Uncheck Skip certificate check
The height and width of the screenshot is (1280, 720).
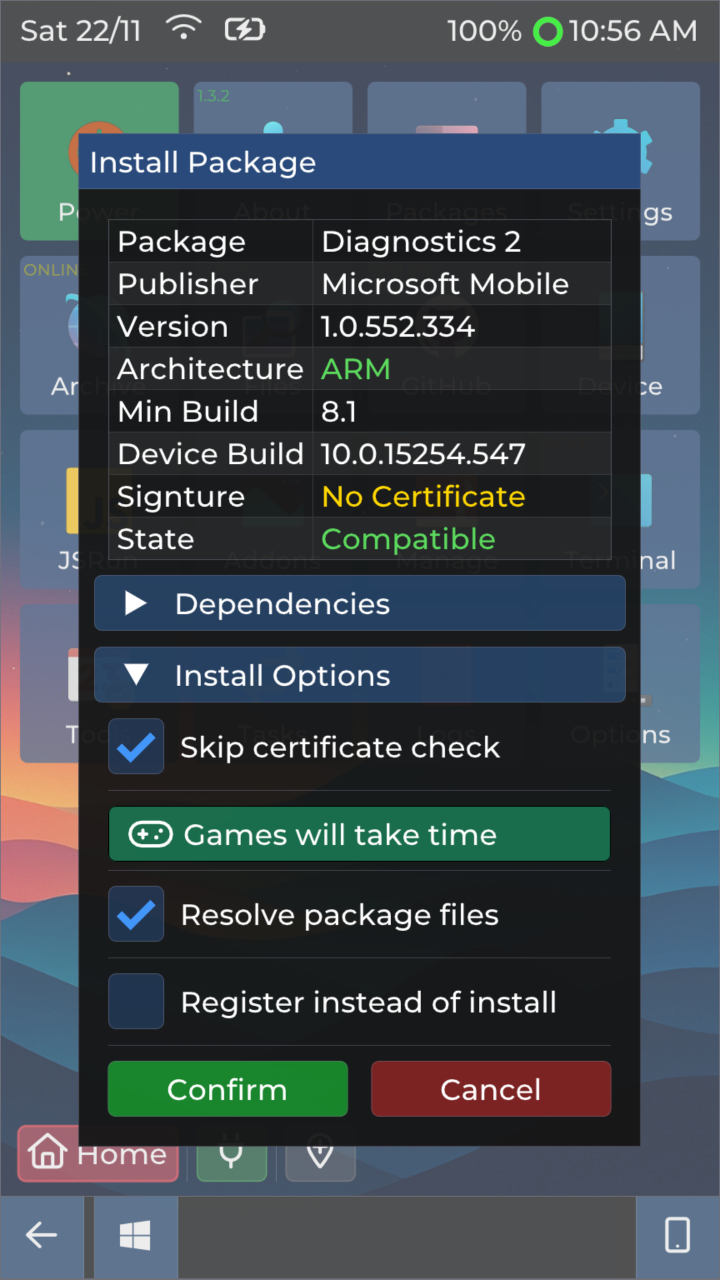pos(136,746)
